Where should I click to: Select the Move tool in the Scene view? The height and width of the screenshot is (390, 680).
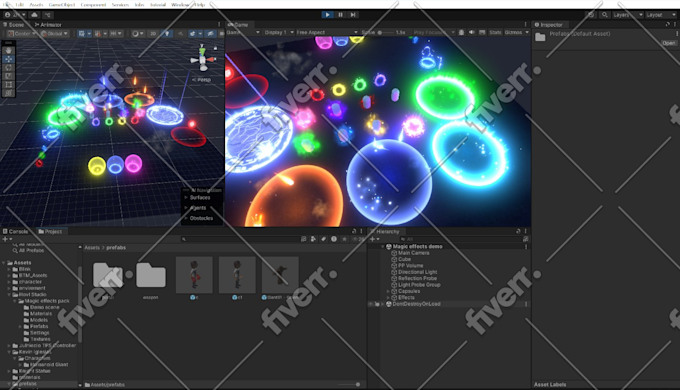[x=9, y=59]
